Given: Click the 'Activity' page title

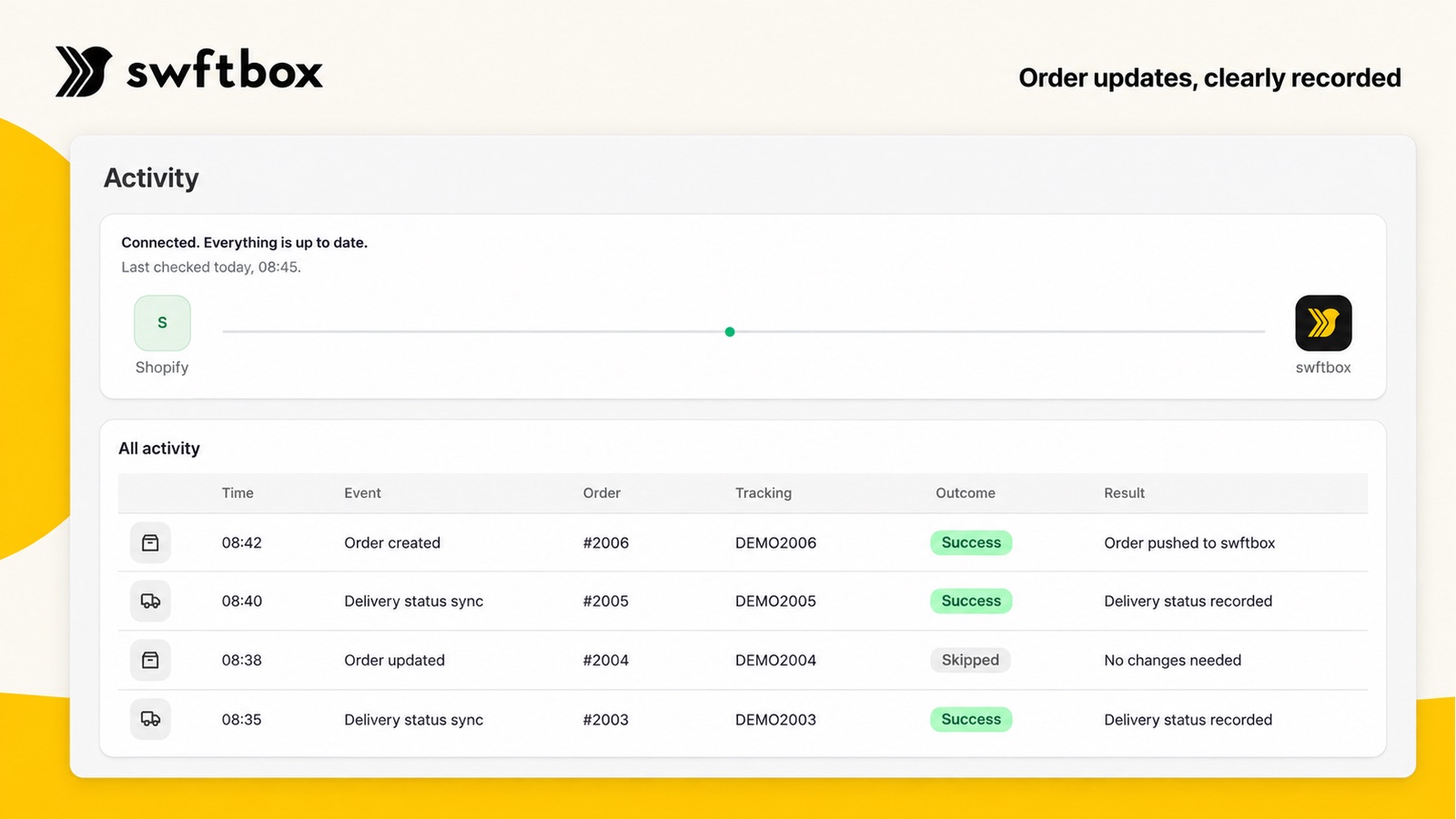Looking at the screenshot, I should tap(151, 177).
